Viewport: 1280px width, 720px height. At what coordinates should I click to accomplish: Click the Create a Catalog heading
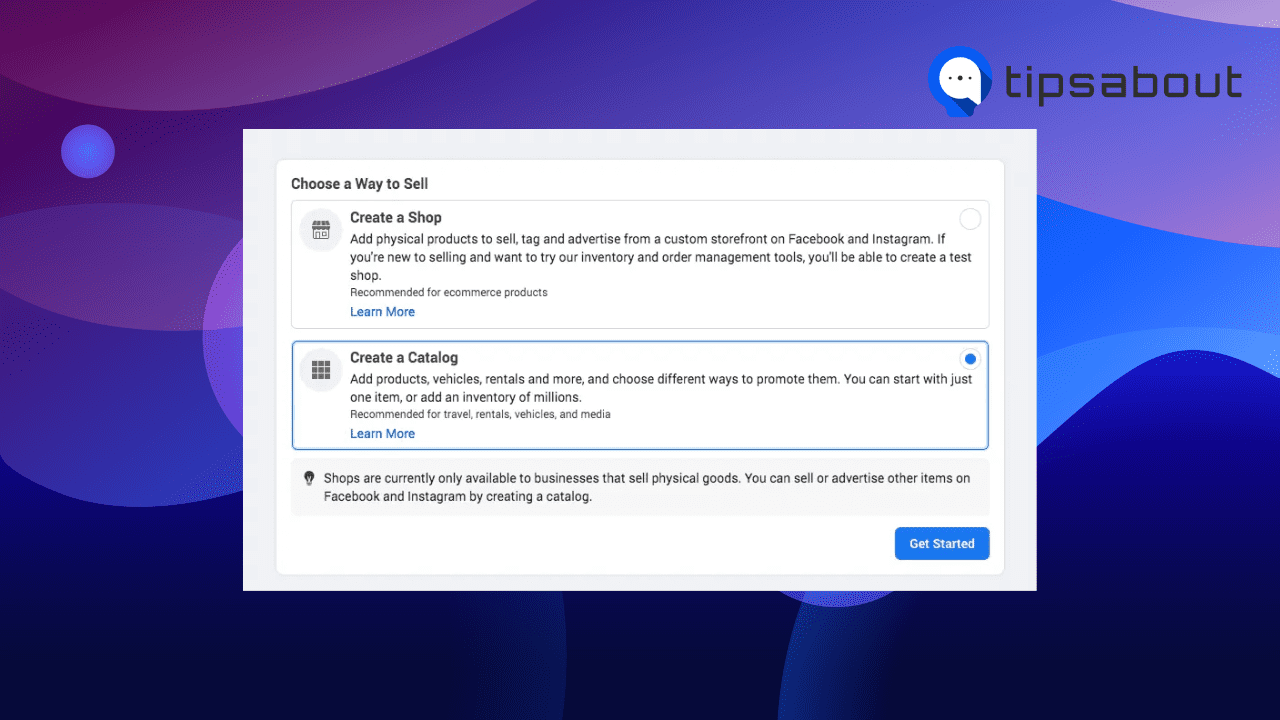click(x=404, y=358)
